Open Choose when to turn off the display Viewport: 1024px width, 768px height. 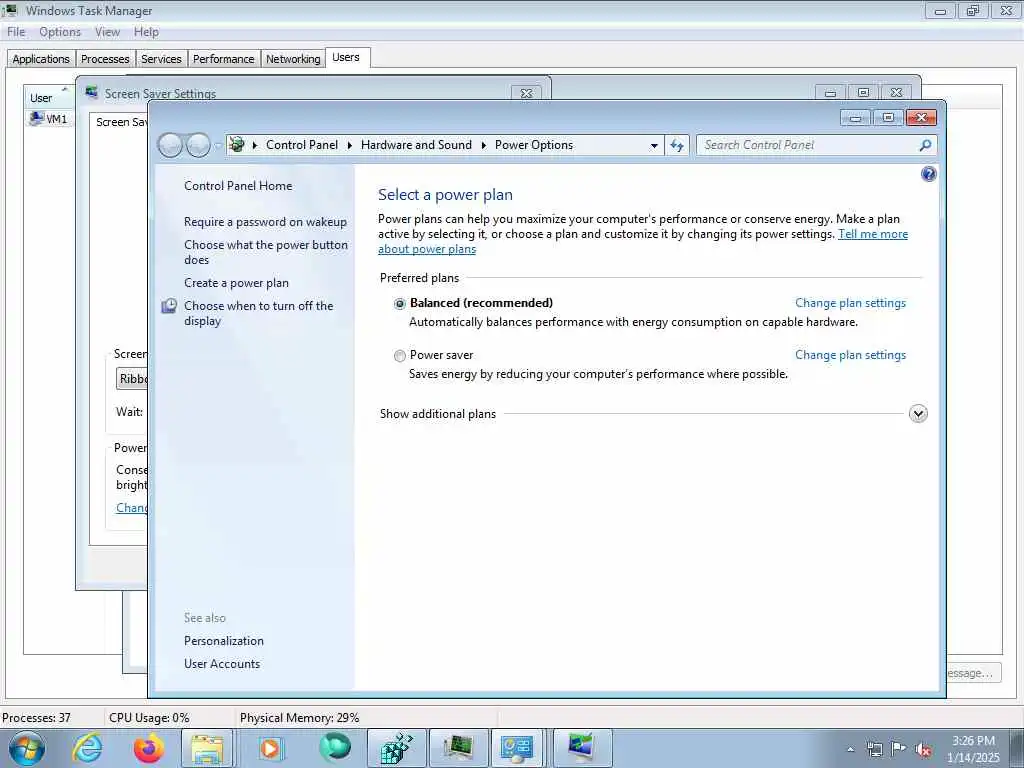point(259,313)
